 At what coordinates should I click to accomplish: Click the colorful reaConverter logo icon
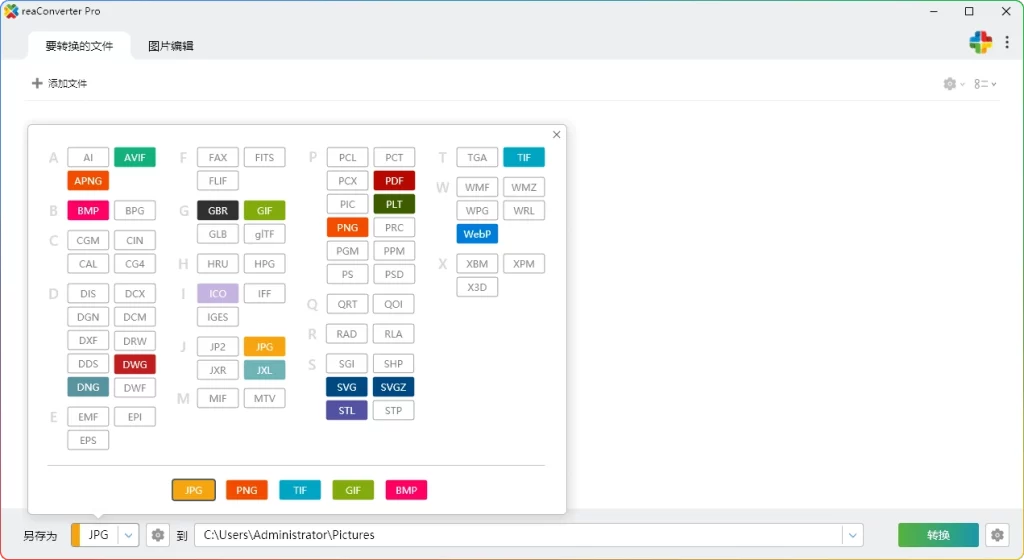[x=980, y=42]
